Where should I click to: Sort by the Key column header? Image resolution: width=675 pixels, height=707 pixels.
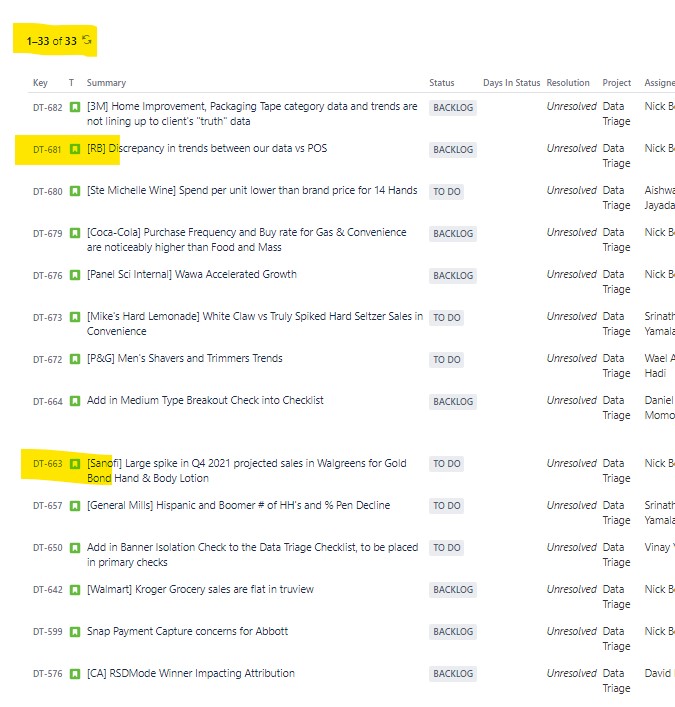pos(40,83)
